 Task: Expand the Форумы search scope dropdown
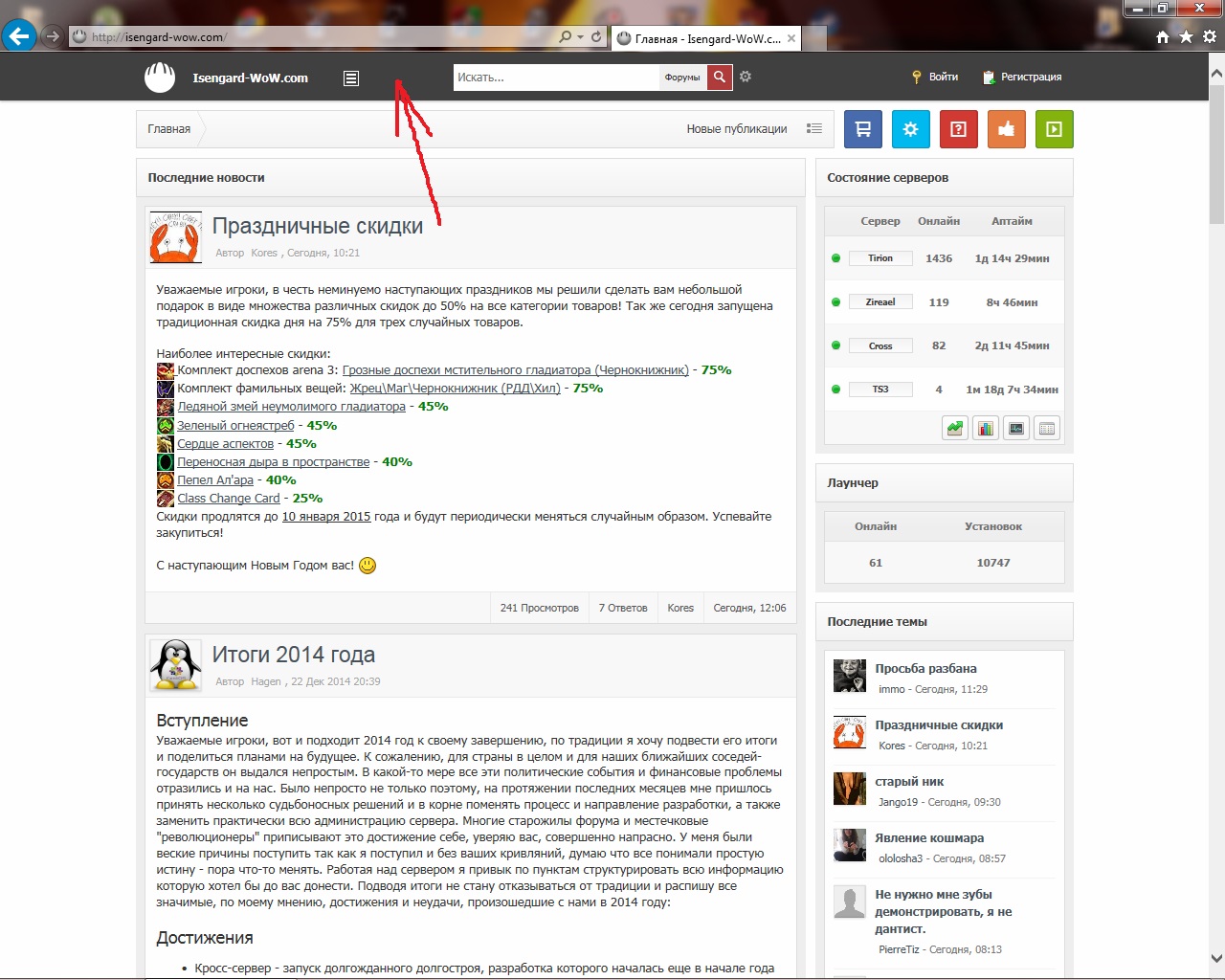682,78
